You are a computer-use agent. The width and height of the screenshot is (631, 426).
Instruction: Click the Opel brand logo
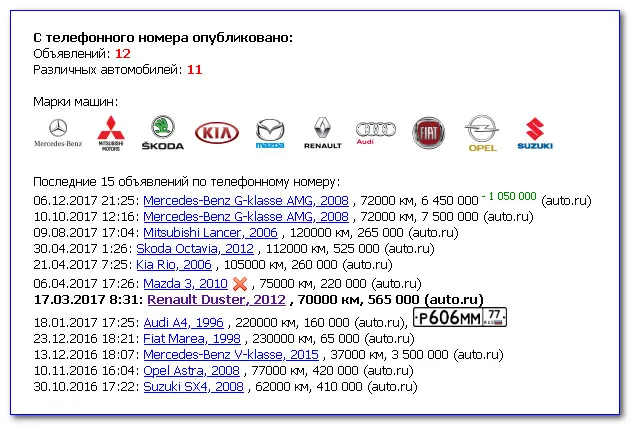(x=482, y=134)
